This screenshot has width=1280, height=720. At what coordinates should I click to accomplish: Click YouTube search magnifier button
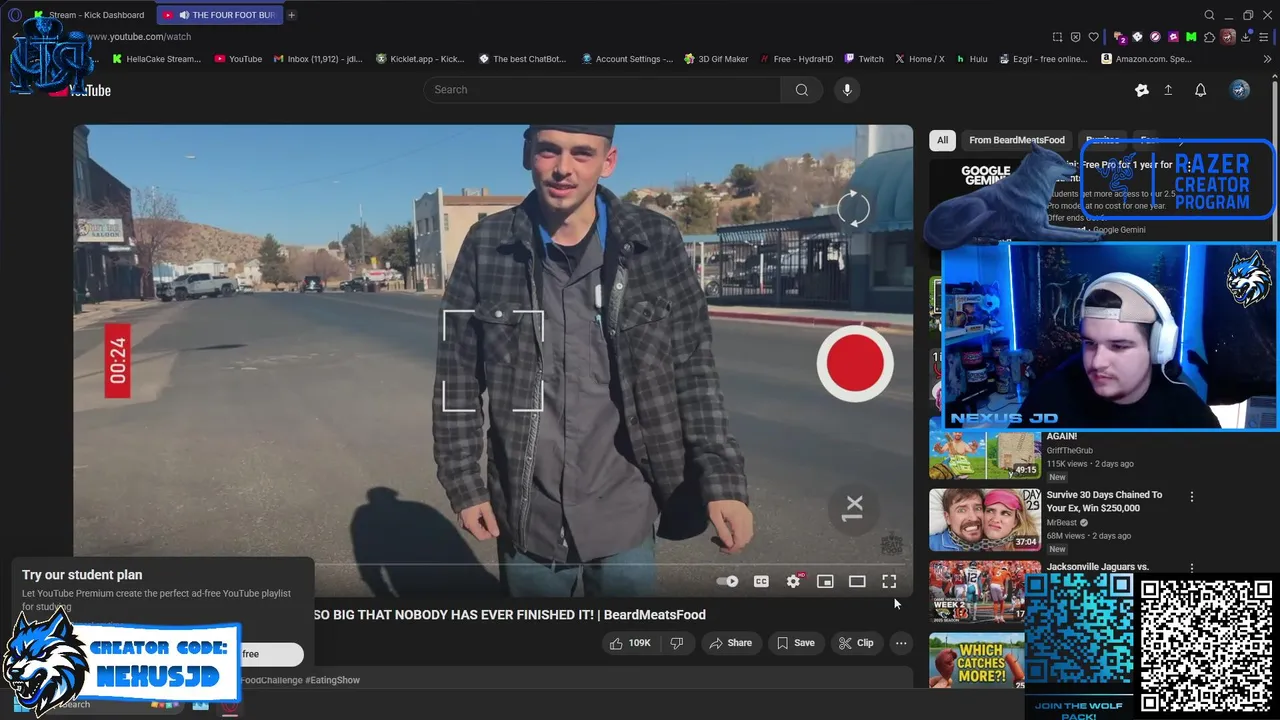point(802,90)
